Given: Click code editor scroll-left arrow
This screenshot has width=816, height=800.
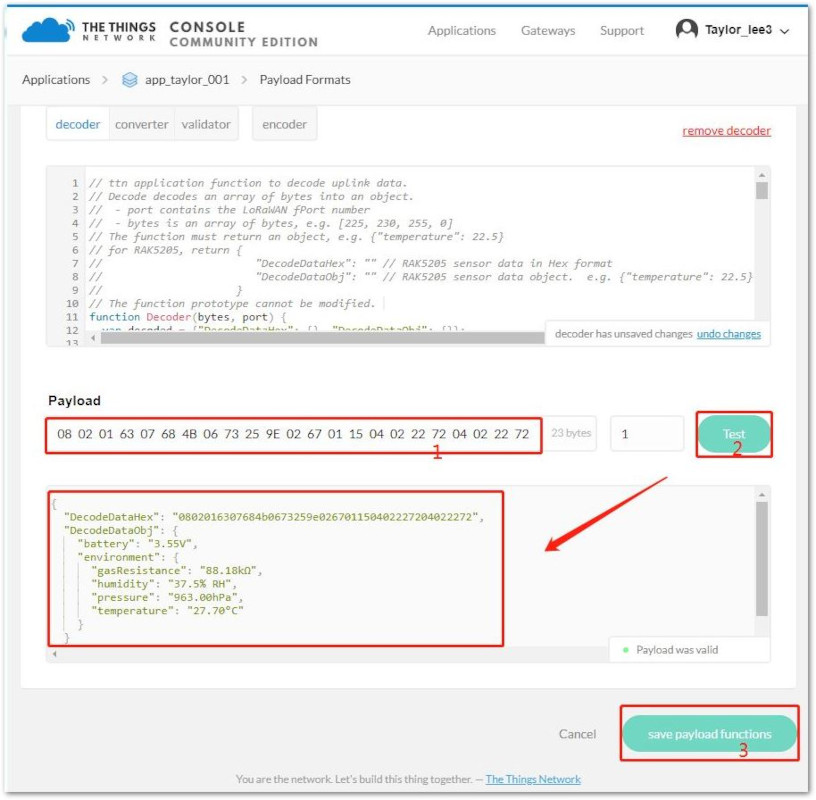Looking at the screenshot, I should click(x=93, y=338).
